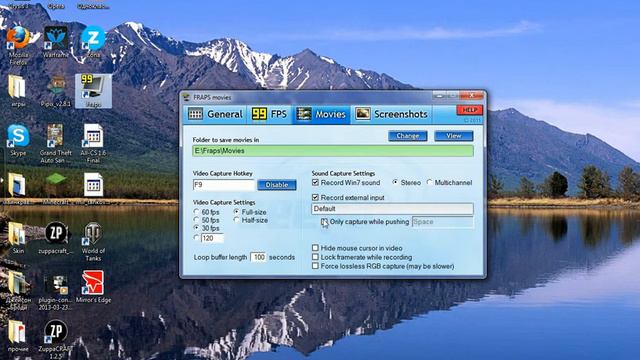Image resolution: width=640 pixels, height=360 pixels.
Task: Choose Full-size video capture
Action: (236, 212)
